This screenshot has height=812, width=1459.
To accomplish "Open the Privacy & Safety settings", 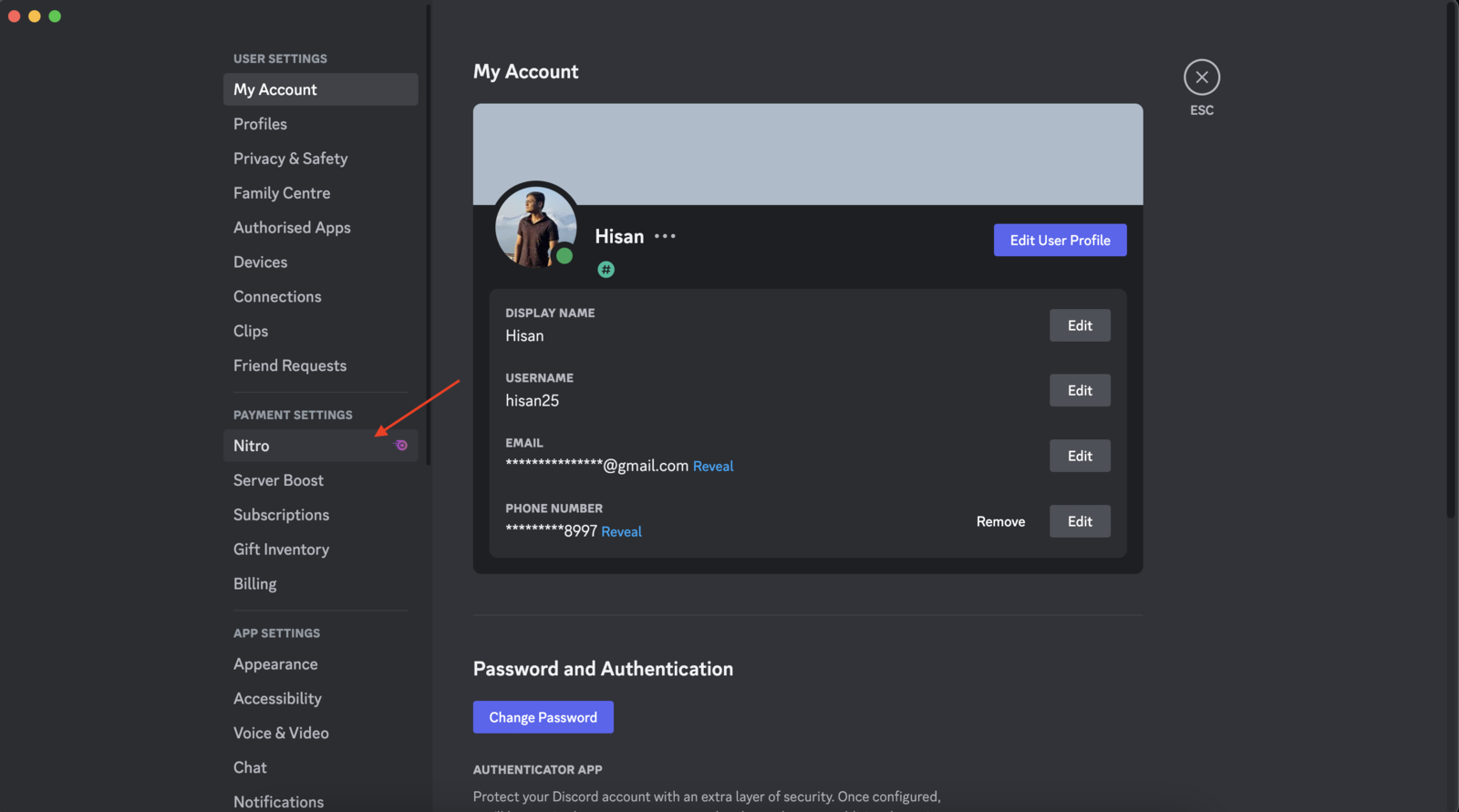I will click(290, 159).
